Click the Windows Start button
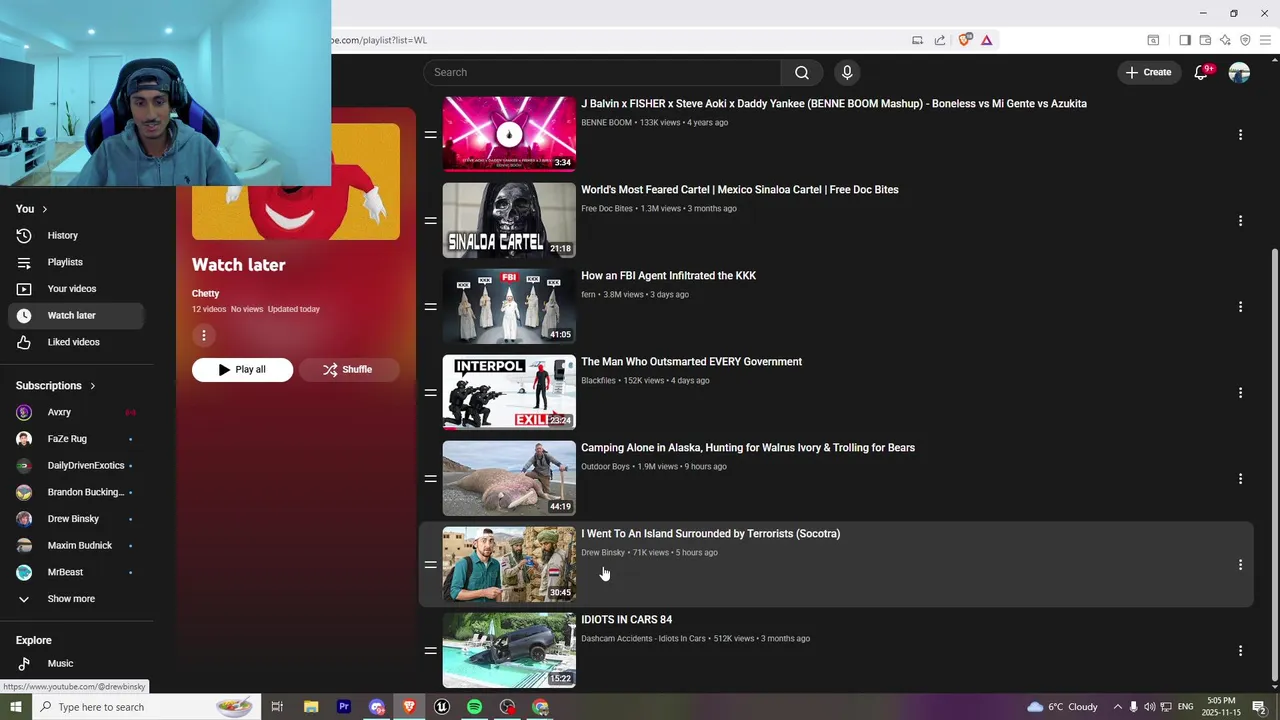The height and width of the screenshot is (720, 1280). (x=15, y=707)
